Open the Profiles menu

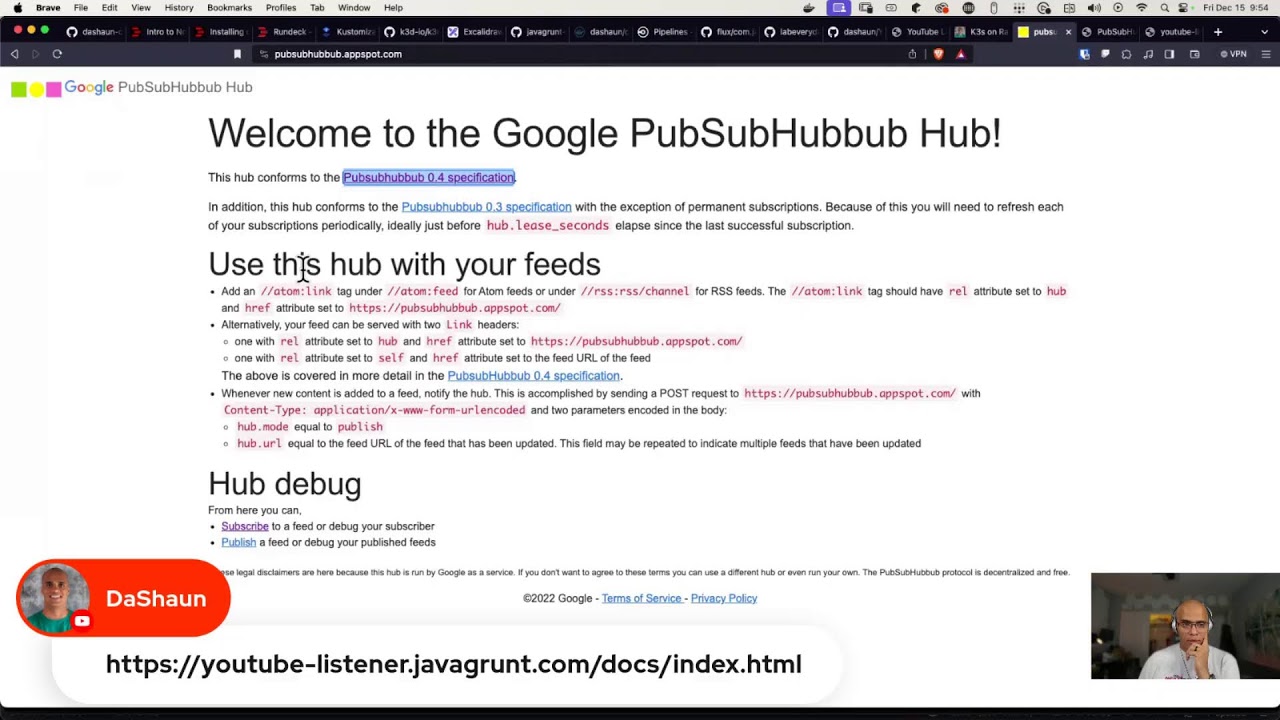[x=281, y=7]
